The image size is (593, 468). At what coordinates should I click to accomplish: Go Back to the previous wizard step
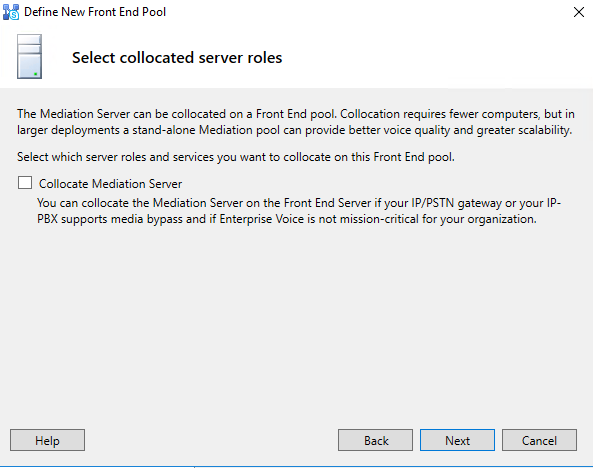click(375, 440)
